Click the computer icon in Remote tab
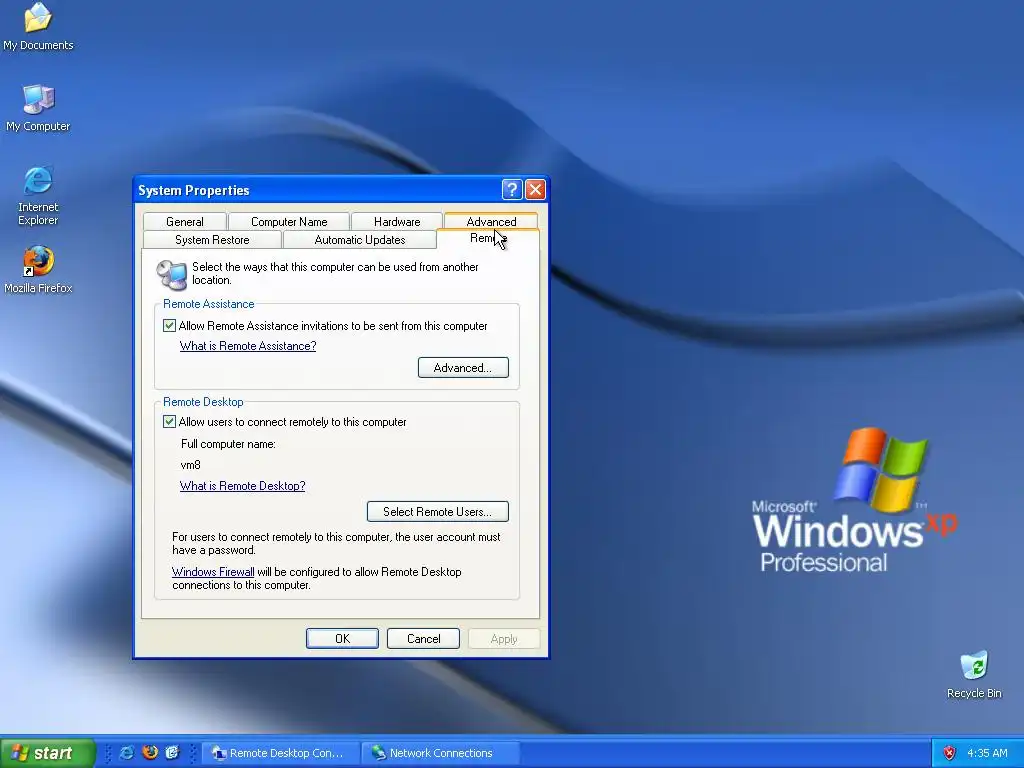The height and width of the screenshot is (768, 1024). point(172,274)
